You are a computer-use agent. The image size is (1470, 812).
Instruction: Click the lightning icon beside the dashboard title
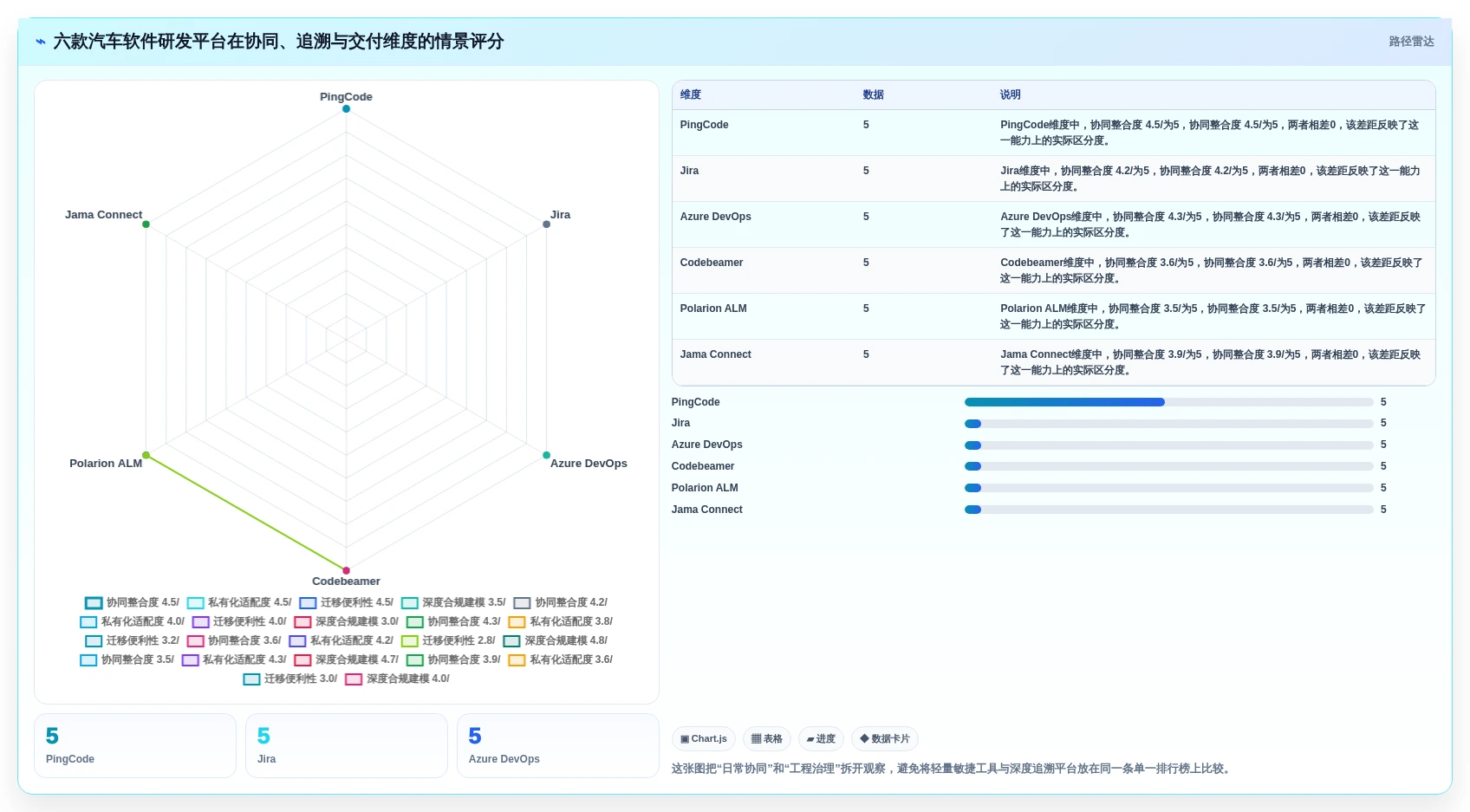(x=40, y=42)
